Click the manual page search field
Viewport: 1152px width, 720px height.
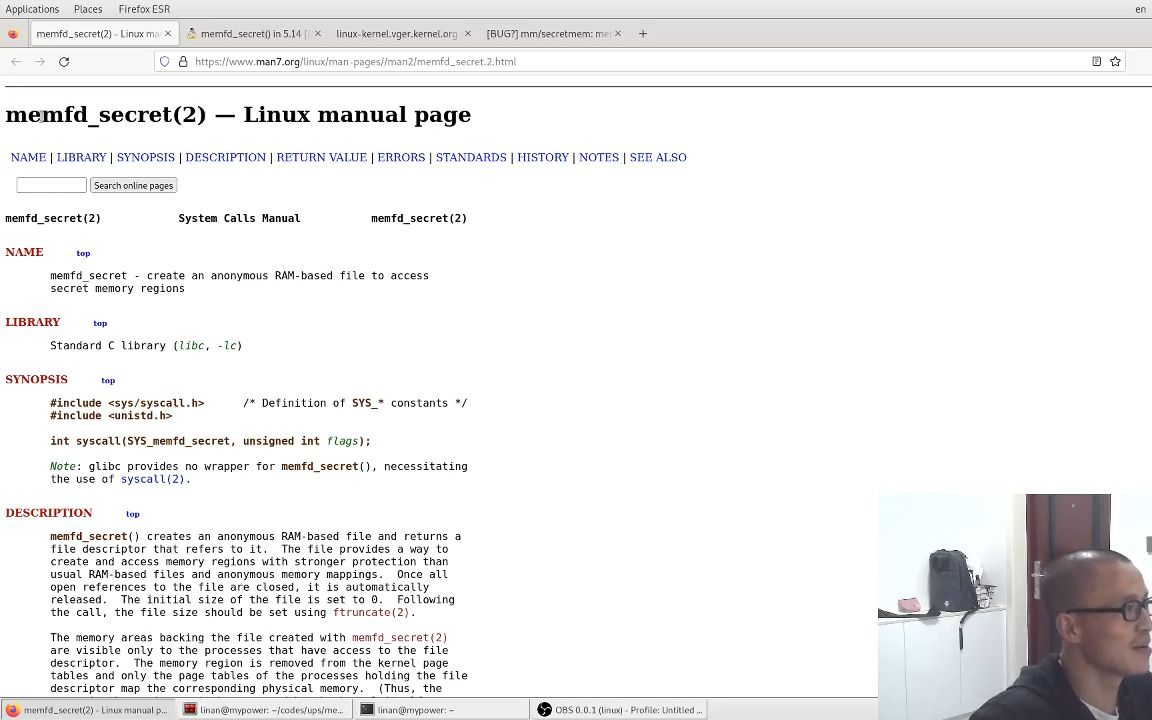[51, 185]
